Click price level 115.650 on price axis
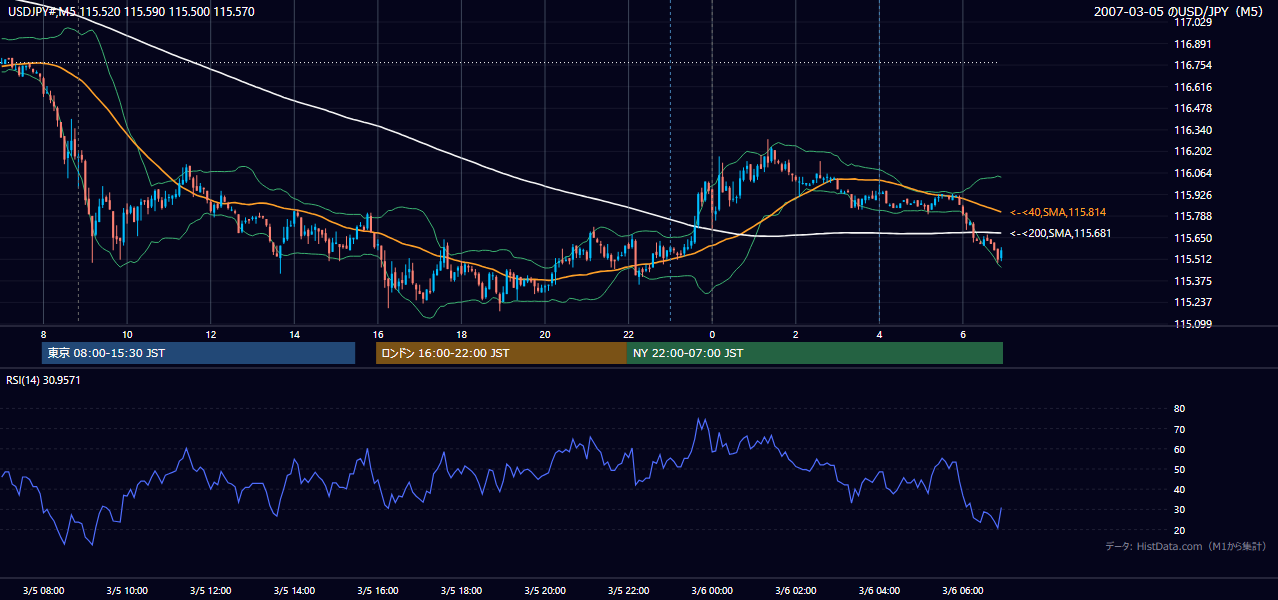 1192,238
